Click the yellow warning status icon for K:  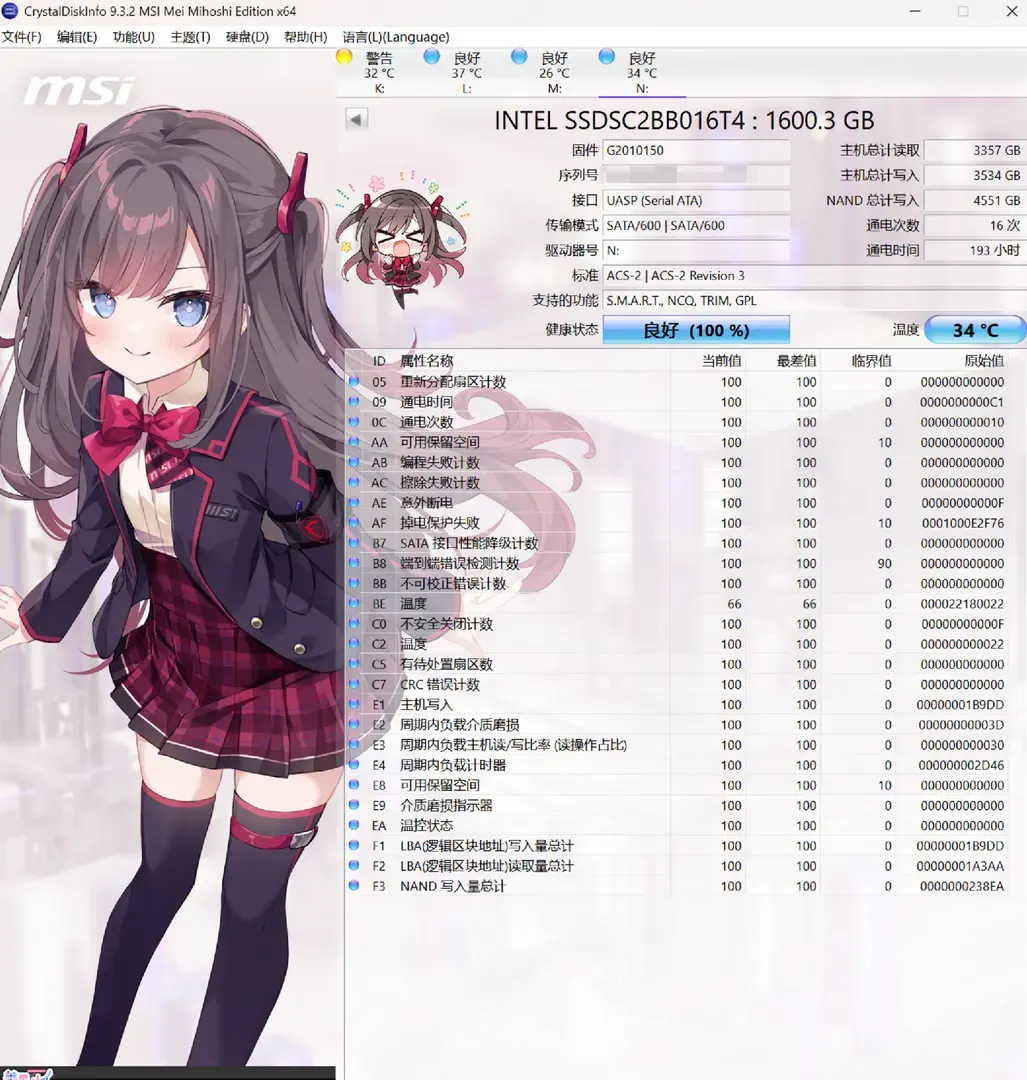(344, 56)
